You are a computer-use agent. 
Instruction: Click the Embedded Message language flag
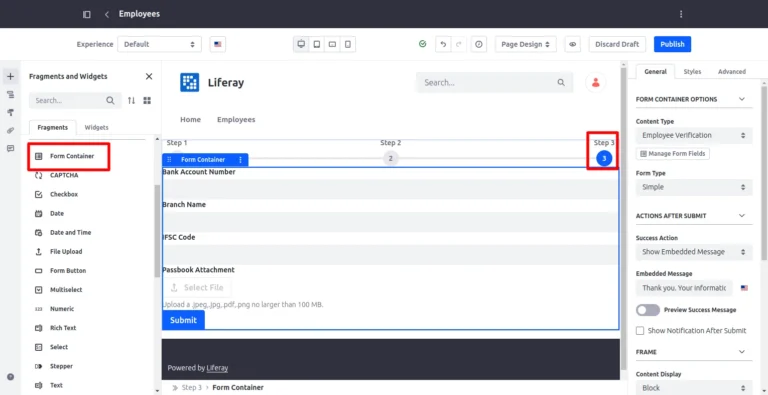[744, 288]
